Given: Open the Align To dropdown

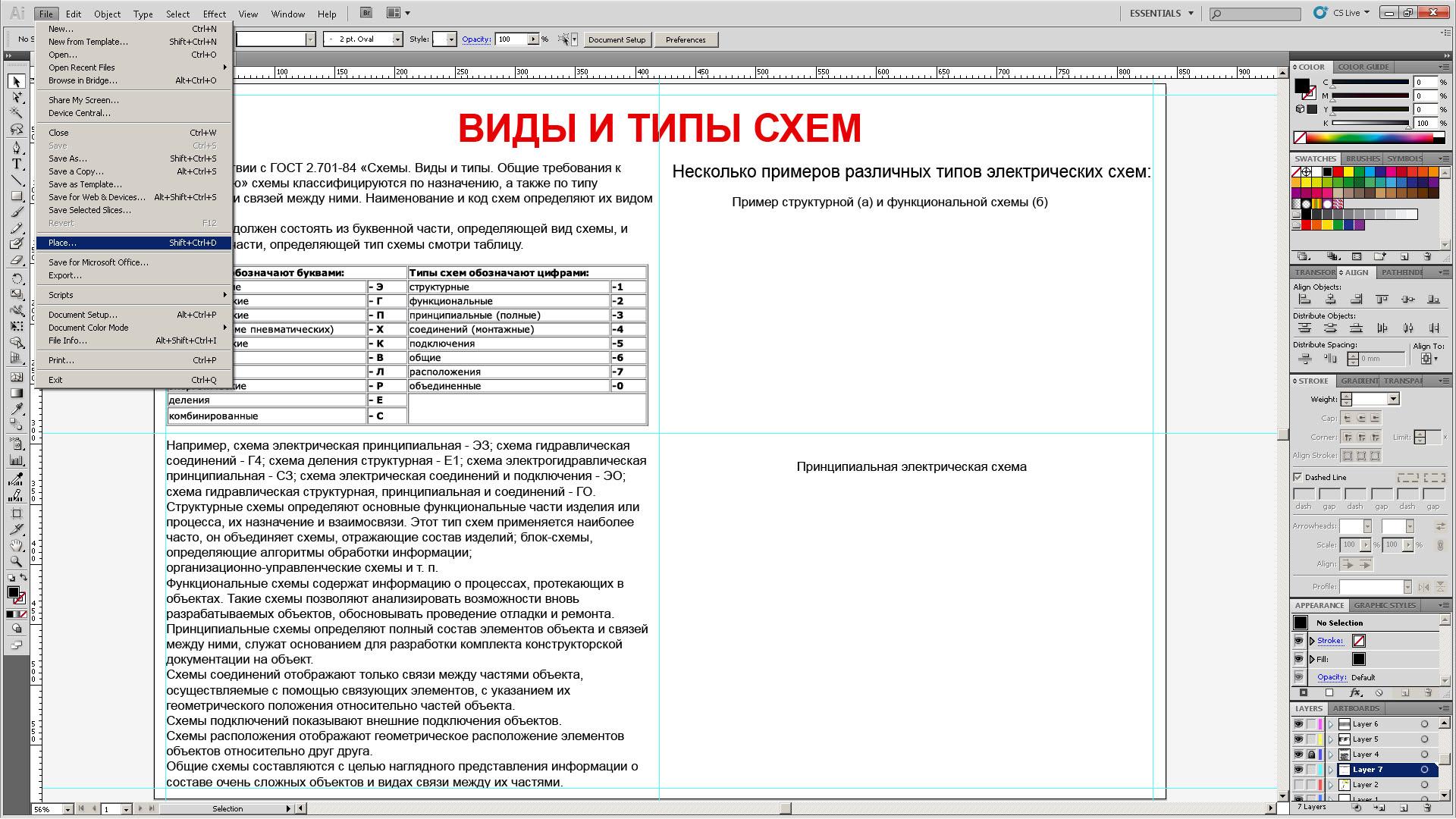Looking at the screenshot, I should coord(1429,359).
